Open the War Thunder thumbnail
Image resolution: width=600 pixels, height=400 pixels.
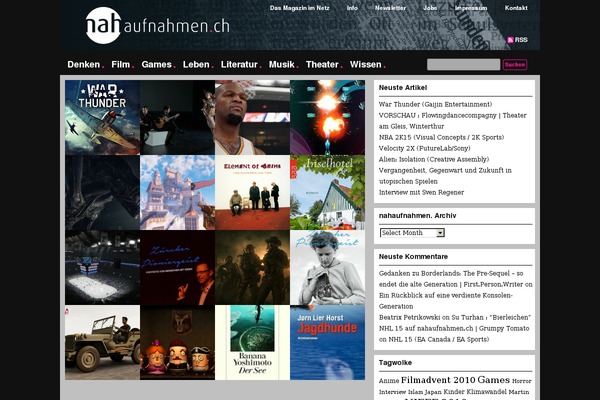pyautogui.click(x=103, y=118)
